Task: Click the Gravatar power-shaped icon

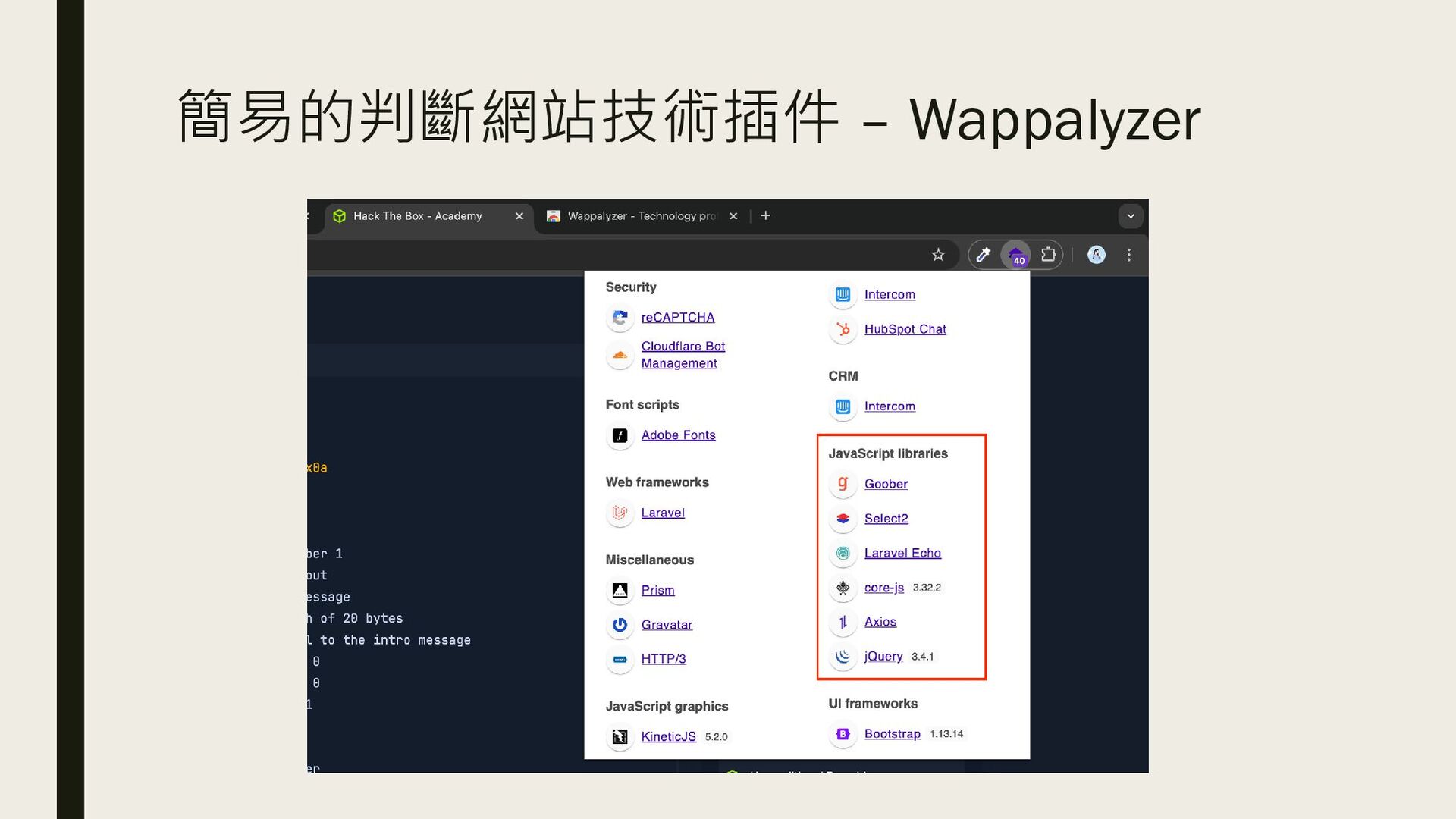Action: click(620, 625)
